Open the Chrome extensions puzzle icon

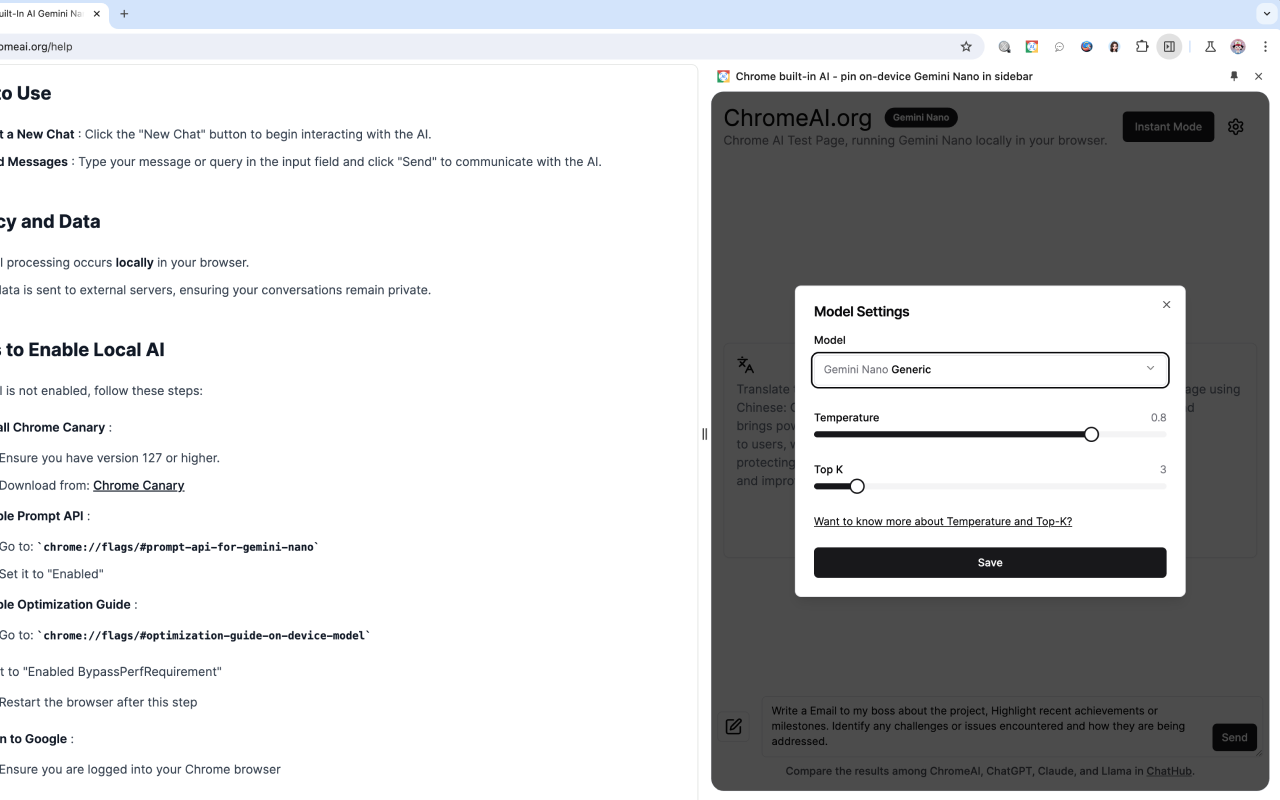[x=1141, y=46]
